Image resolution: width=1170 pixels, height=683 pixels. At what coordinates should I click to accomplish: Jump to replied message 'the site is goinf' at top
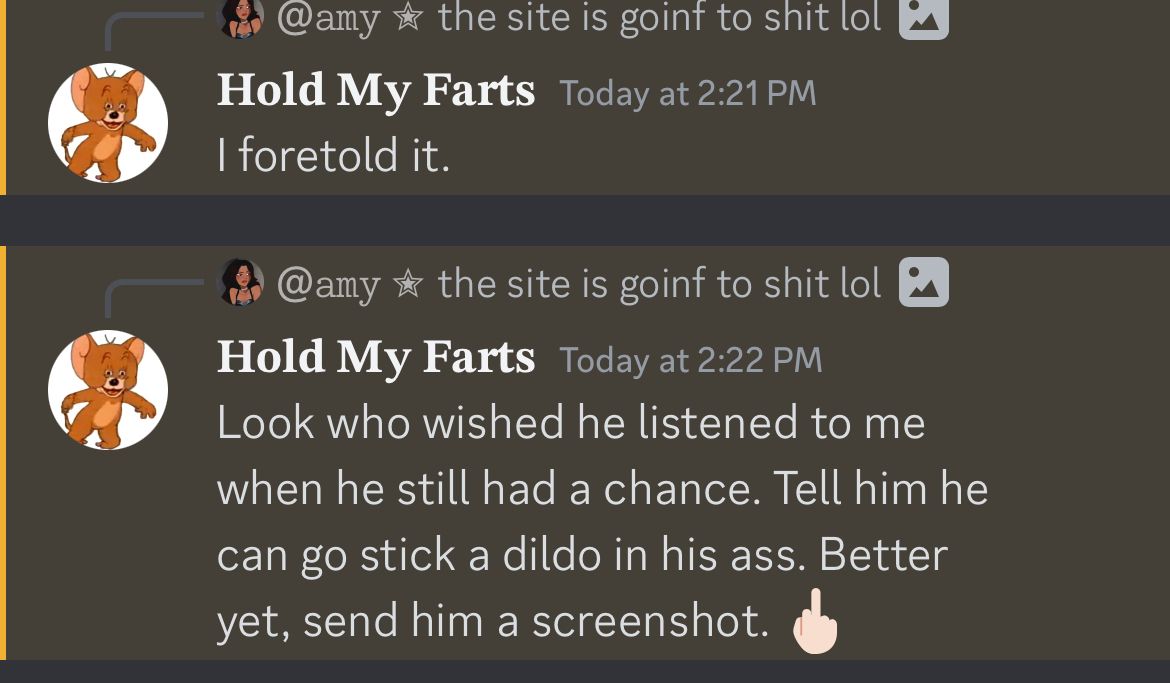point(660,18)
